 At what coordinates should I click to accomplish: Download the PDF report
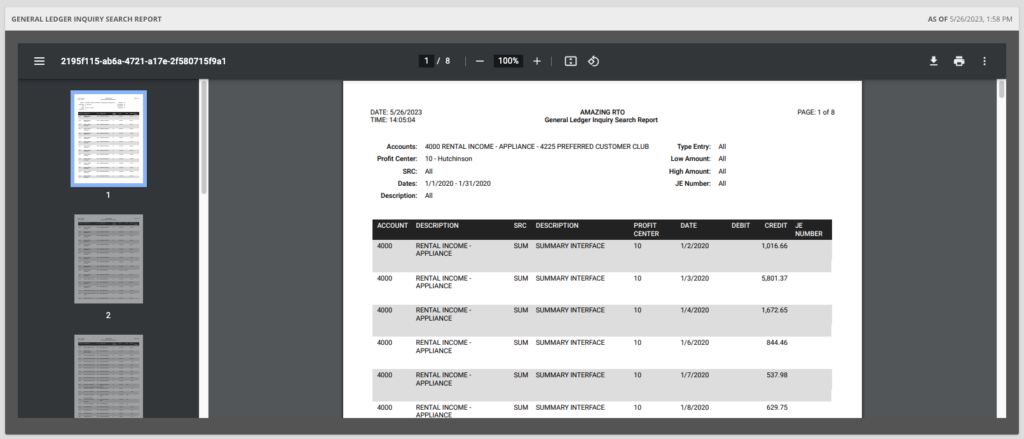[933, 61]
